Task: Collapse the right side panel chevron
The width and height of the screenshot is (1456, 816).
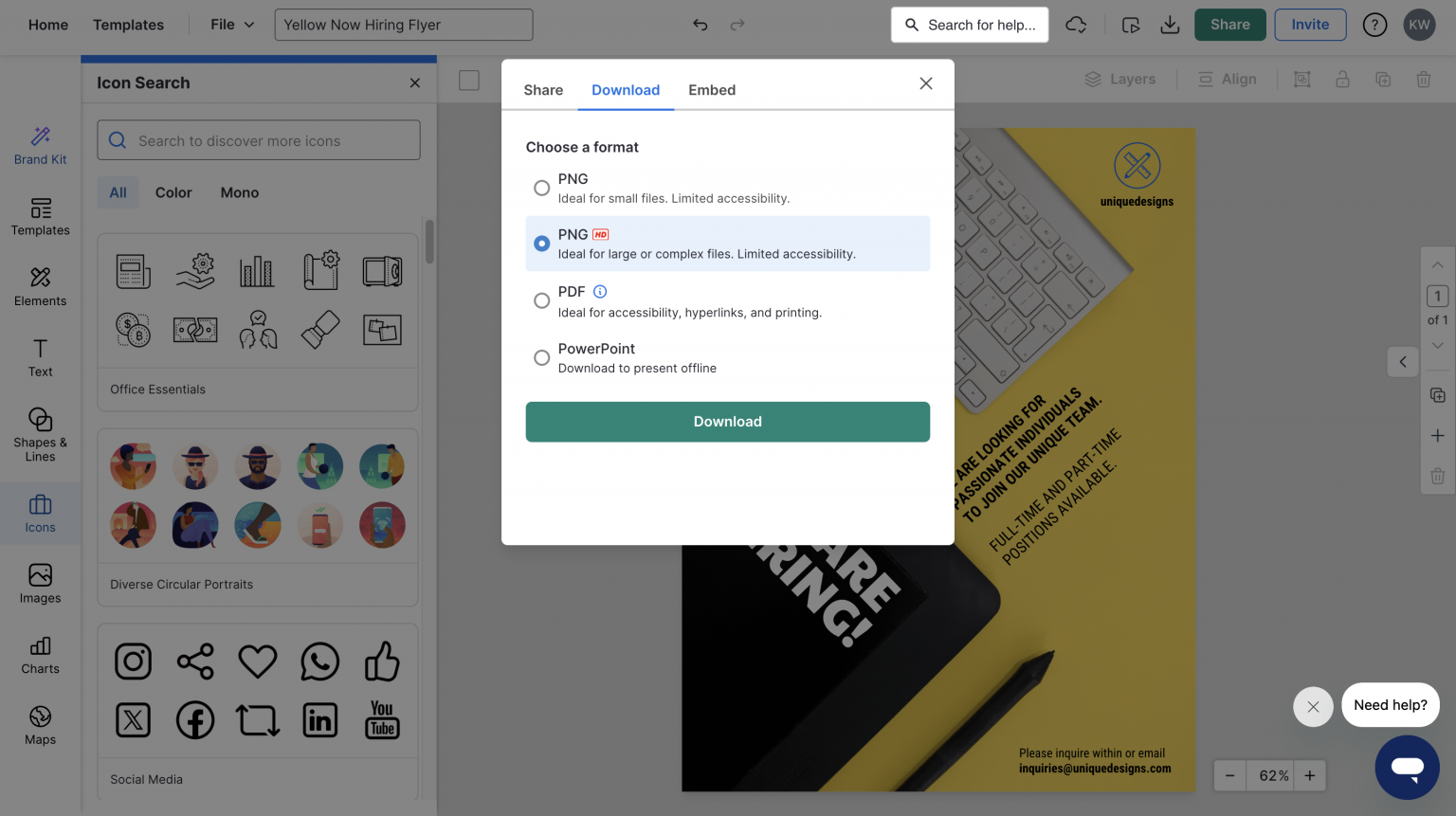Action: 1403,361
